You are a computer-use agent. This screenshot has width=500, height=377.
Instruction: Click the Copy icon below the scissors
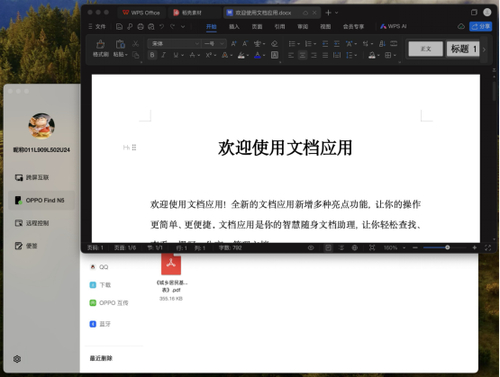[135, 55]
